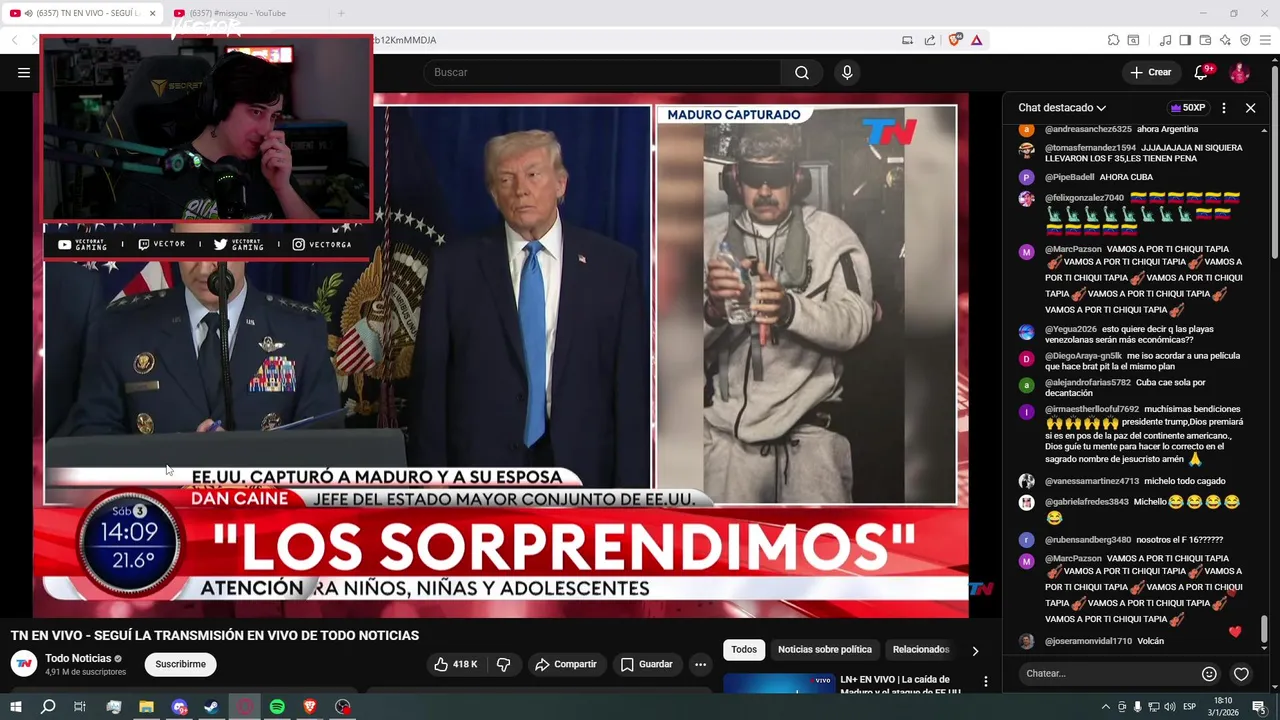Open Windows Start menu

coord(15,707)
